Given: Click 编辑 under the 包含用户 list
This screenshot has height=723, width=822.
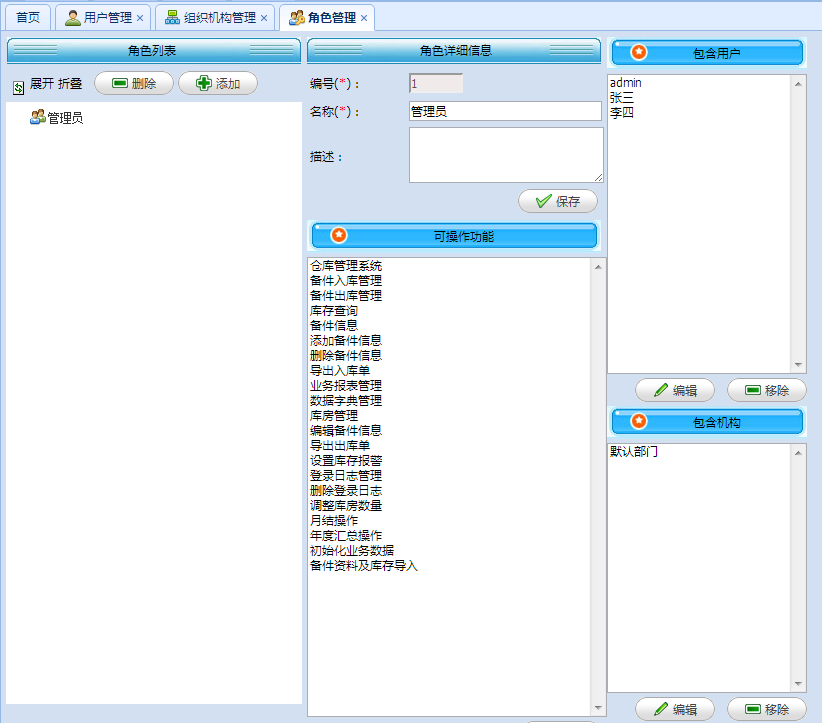Looking at the screenshot, I should click(675, 390).
